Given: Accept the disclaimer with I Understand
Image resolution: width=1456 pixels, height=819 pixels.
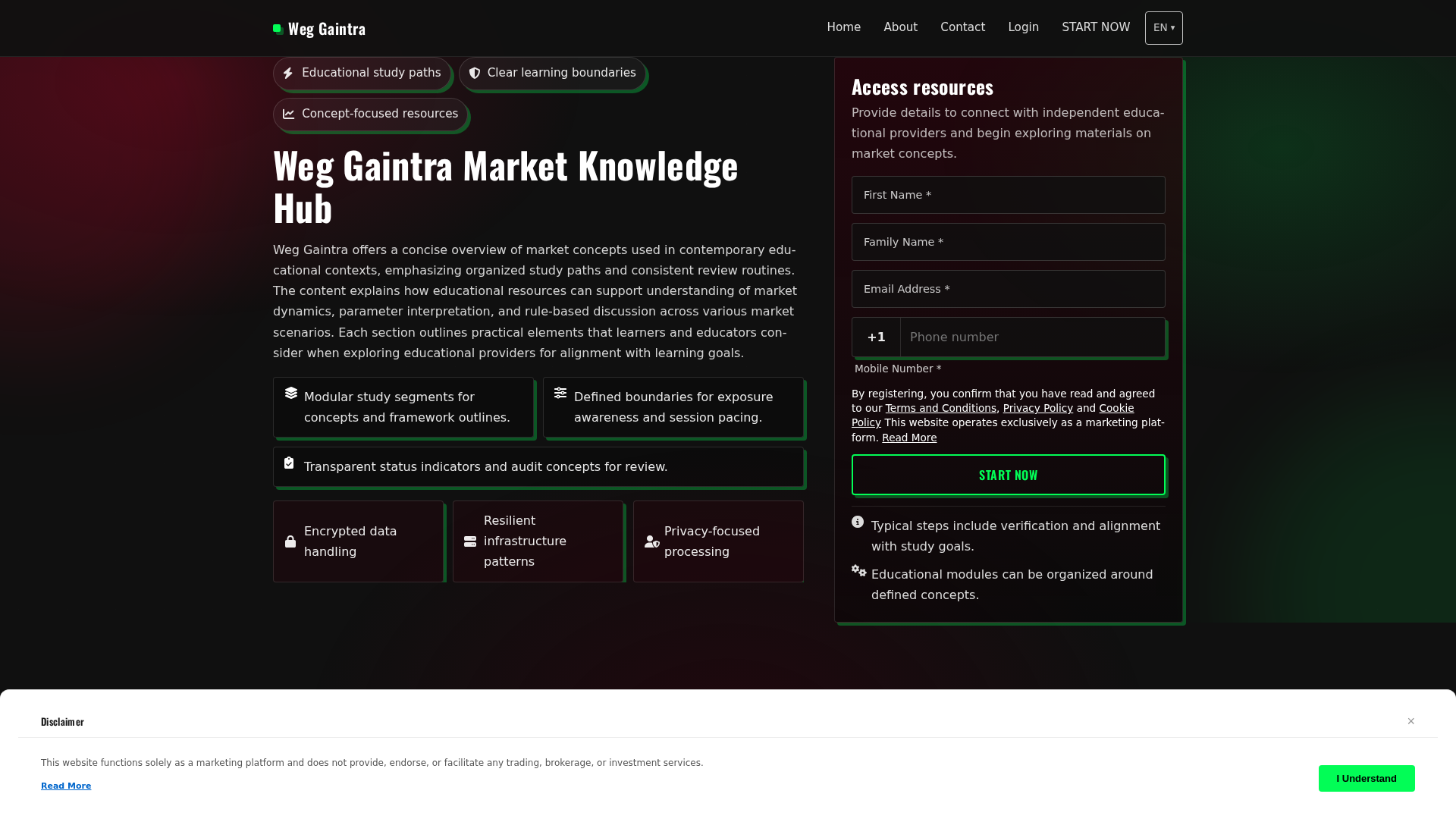Looking at the screenshot, I should click(1367, 779).
